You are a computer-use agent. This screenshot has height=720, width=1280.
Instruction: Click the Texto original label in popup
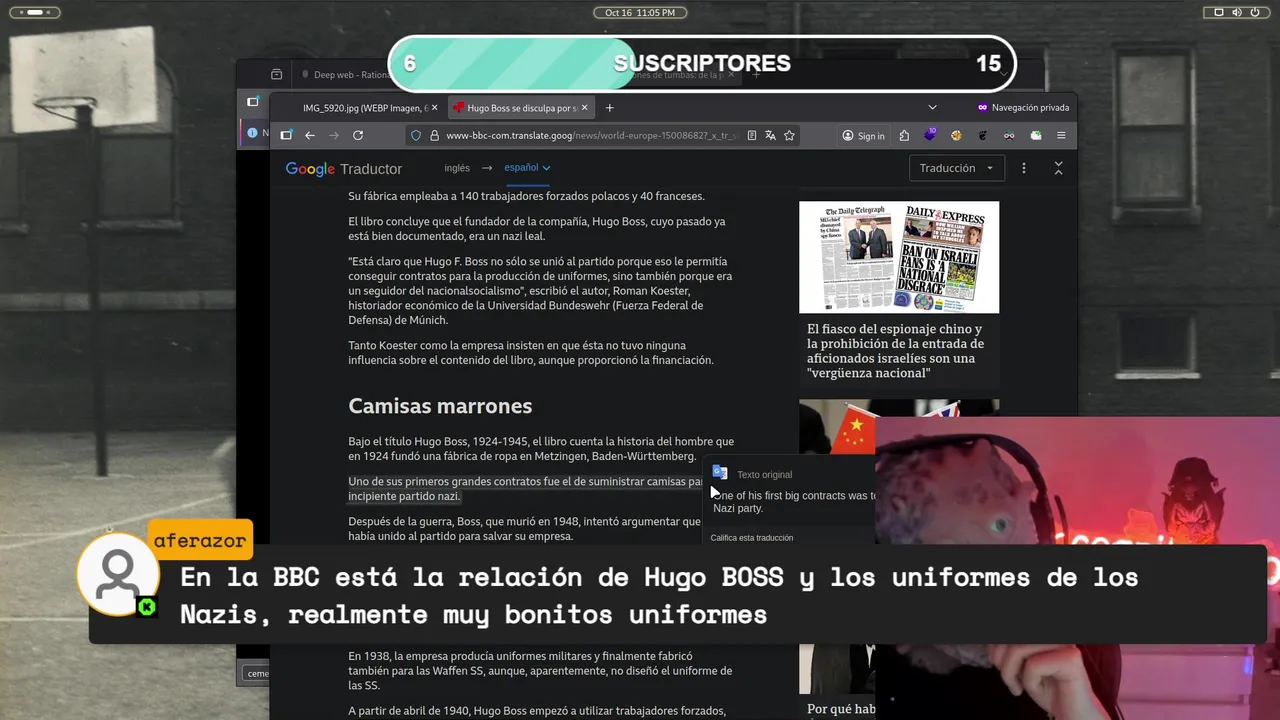pyautogui.click(x=764, y=475)
